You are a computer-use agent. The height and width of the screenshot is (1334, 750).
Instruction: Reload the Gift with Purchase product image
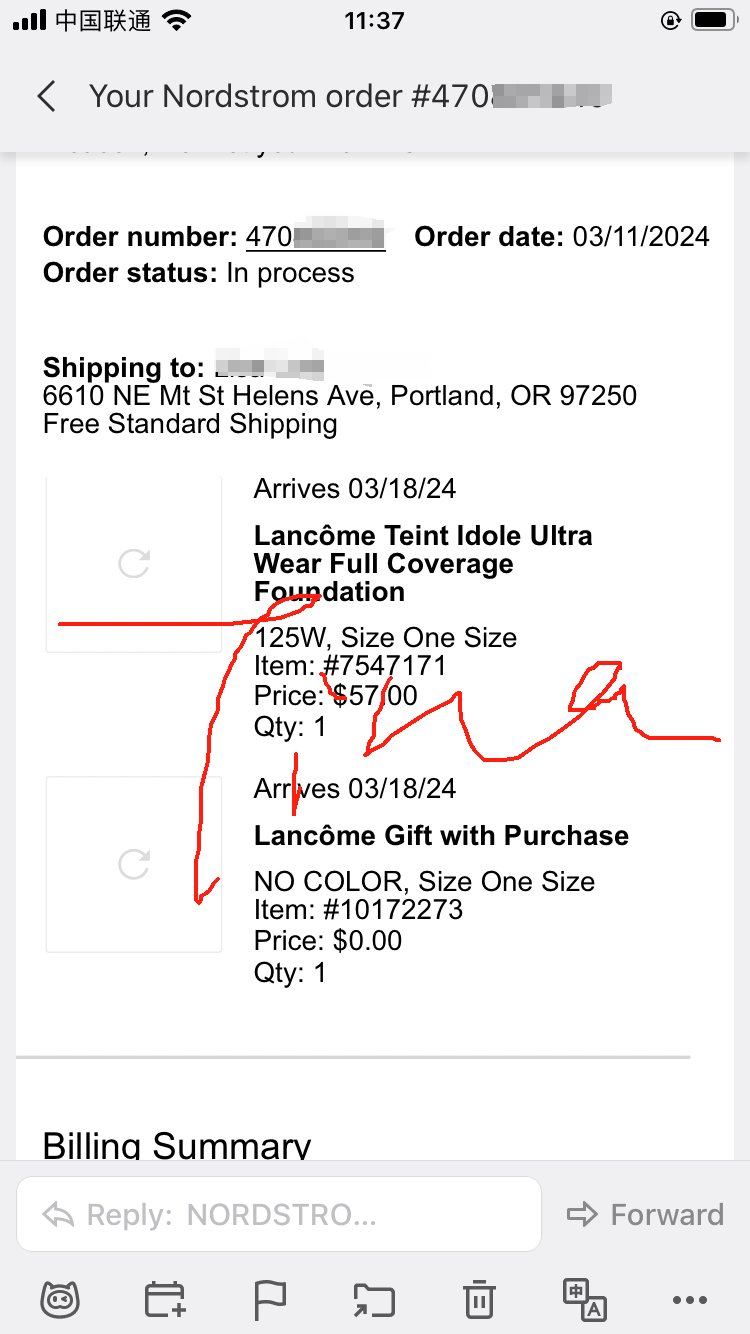pos(133,864)
